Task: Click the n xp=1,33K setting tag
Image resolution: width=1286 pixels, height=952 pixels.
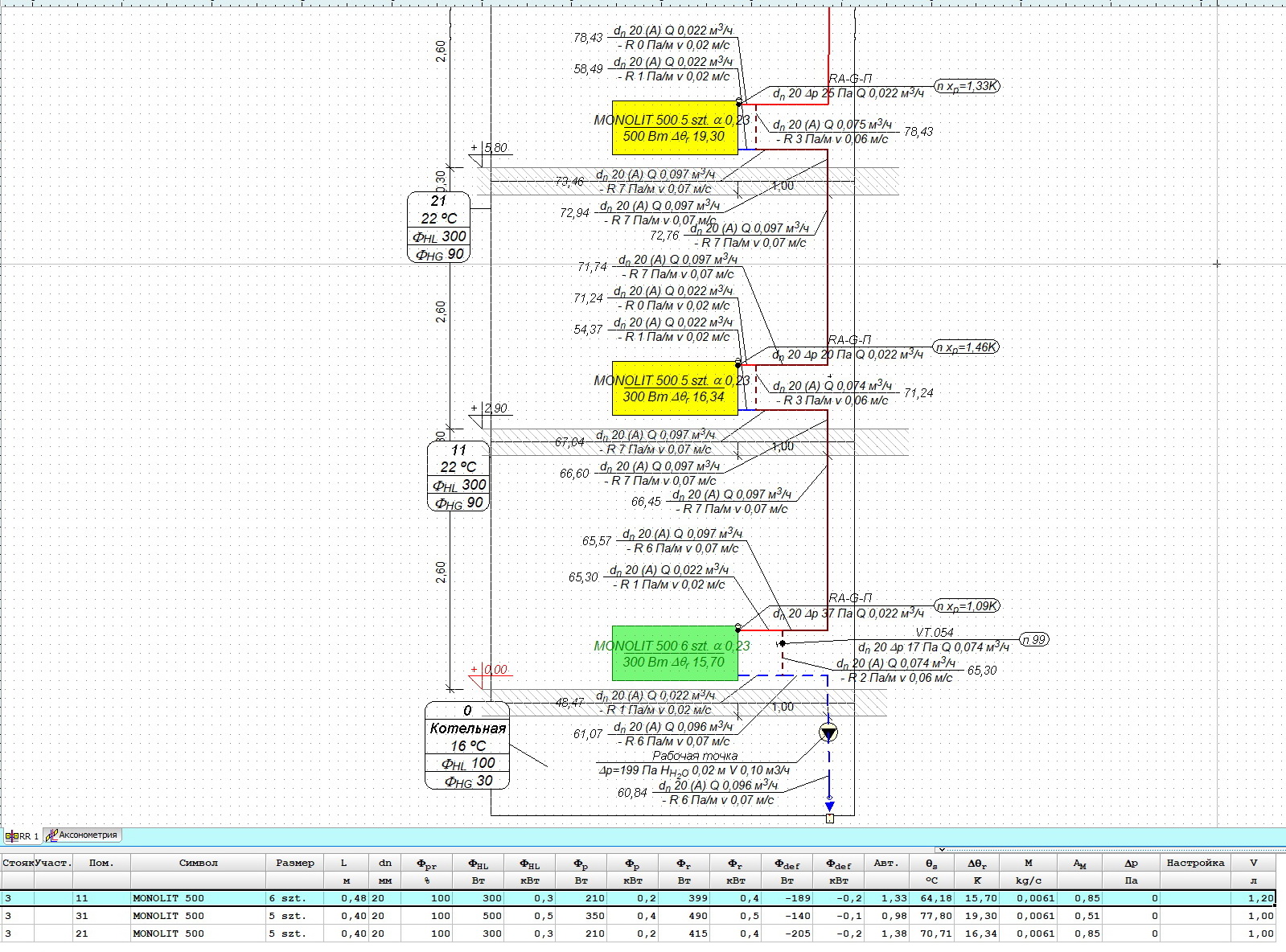Action: (x=967, y=86)
